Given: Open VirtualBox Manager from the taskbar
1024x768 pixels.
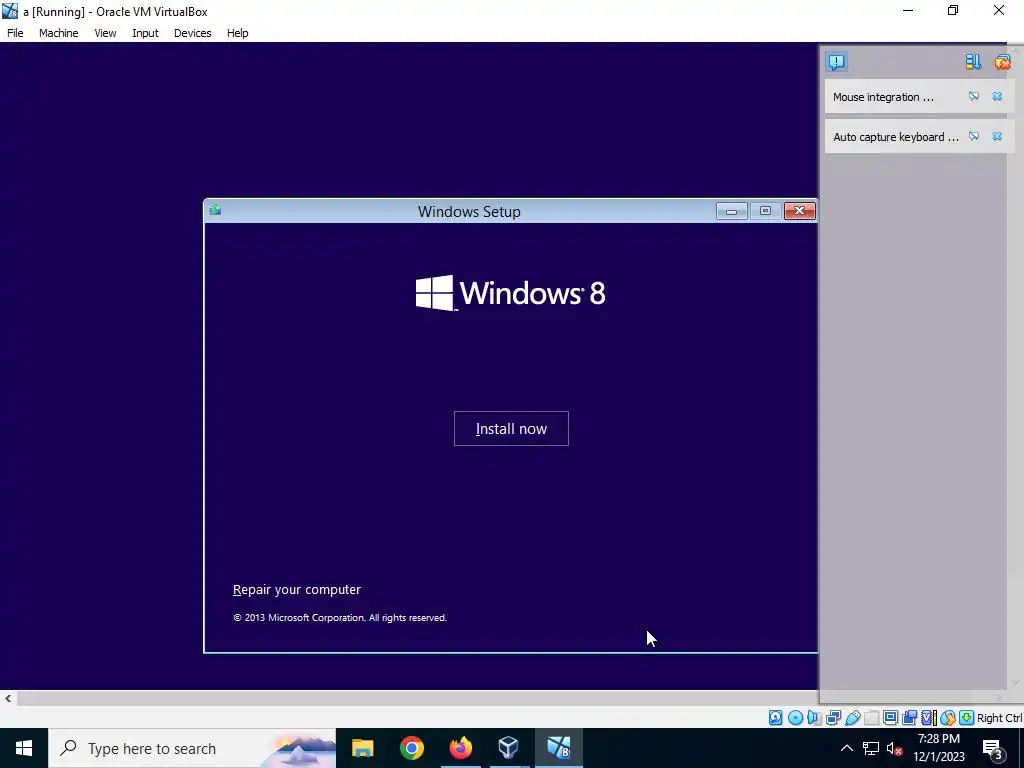Looking at the screenshot, I should coord(508,748).
